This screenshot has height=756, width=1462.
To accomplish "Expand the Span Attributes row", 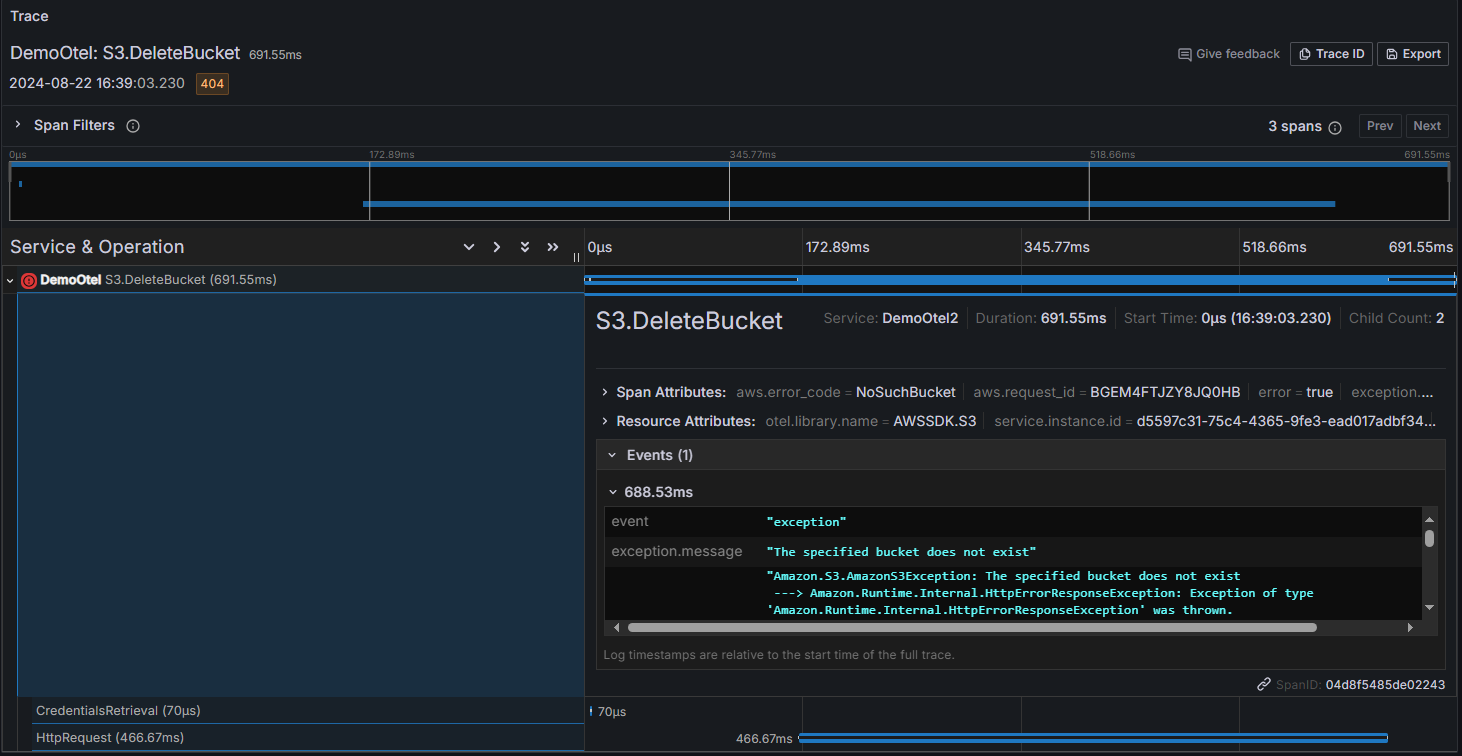I will tap(605, 392).
